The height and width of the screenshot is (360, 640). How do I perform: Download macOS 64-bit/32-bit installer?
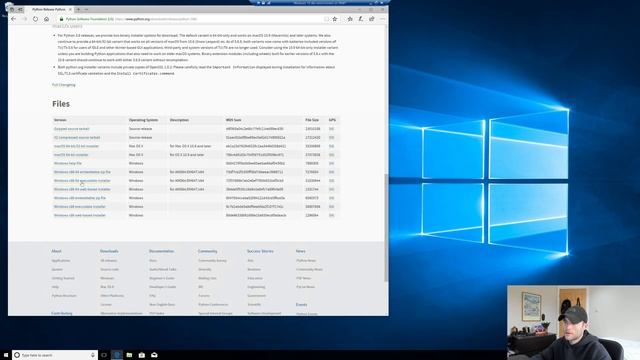[76, 146]
